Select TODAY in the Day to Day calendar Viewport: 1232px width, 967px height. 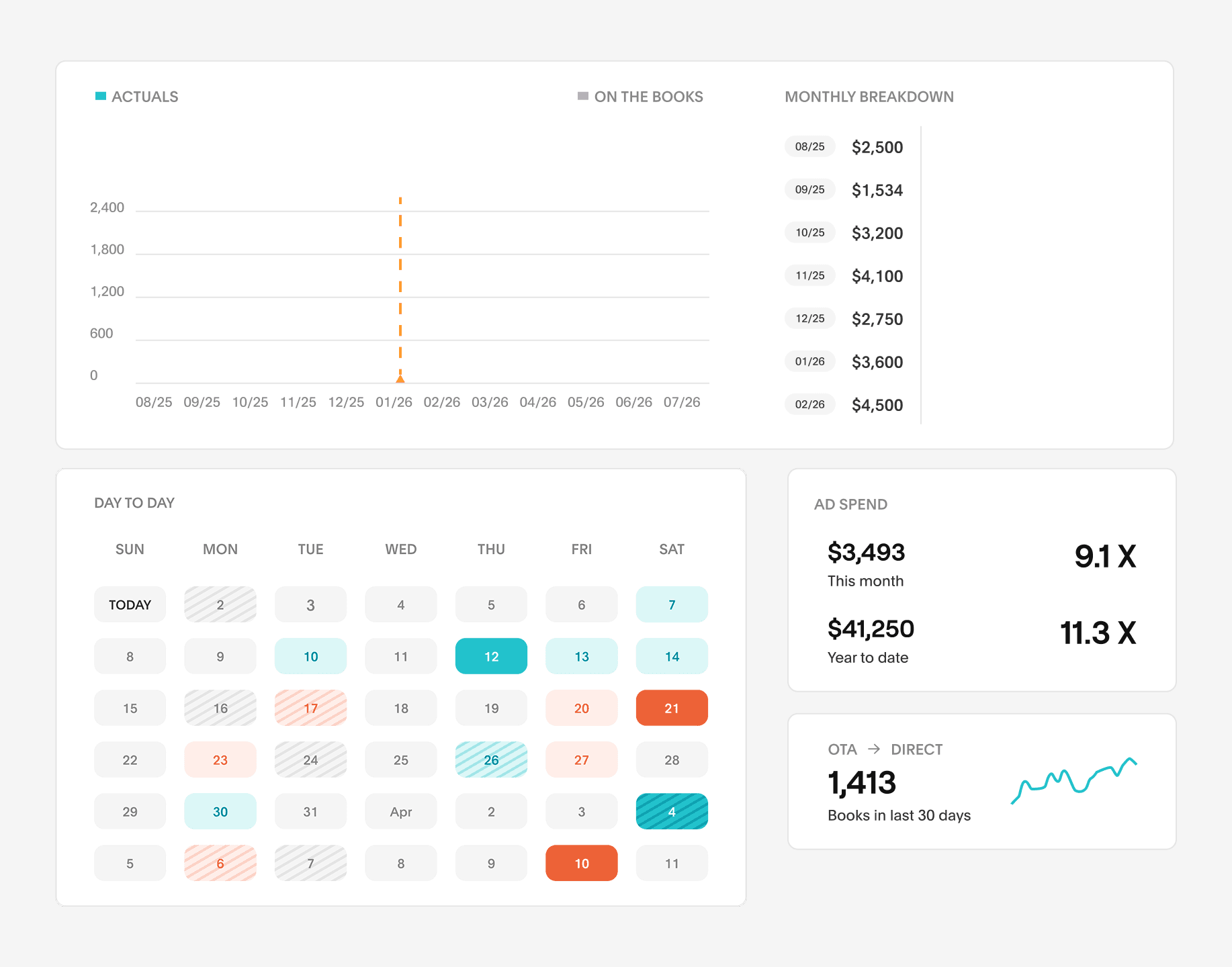(130, 604)
